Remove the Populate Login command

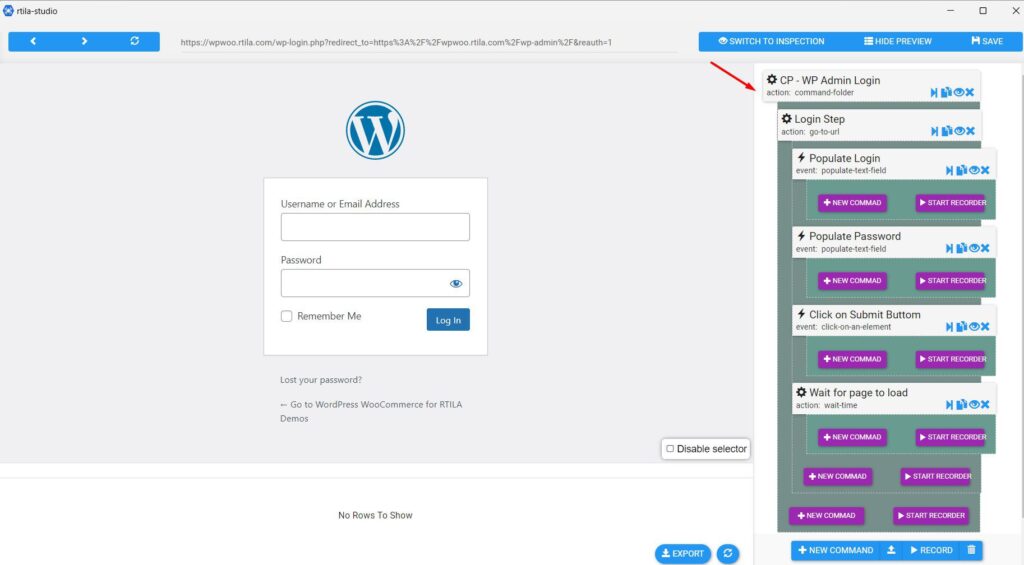[985, 170]
